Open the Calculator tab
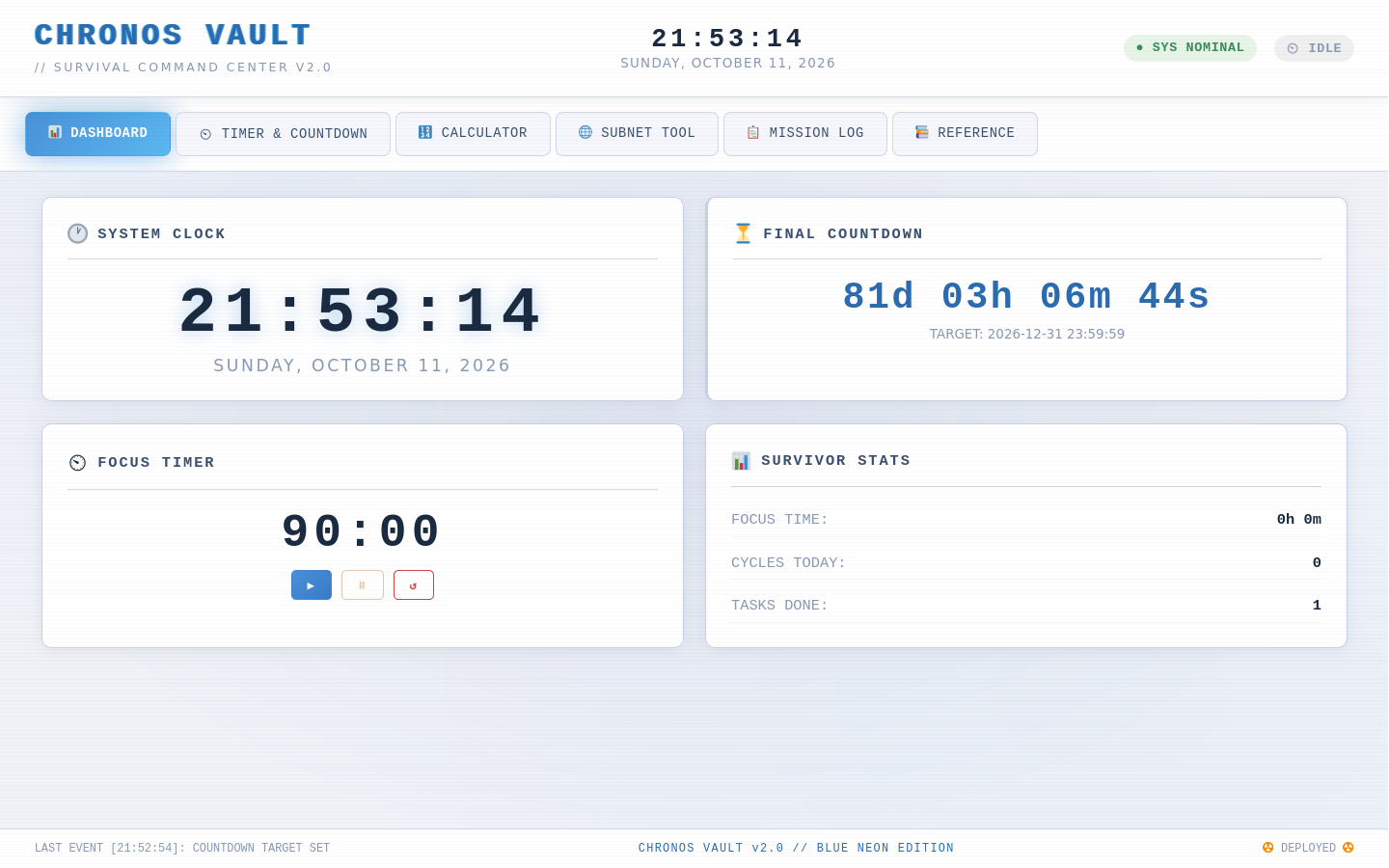 tap(473, 133)
